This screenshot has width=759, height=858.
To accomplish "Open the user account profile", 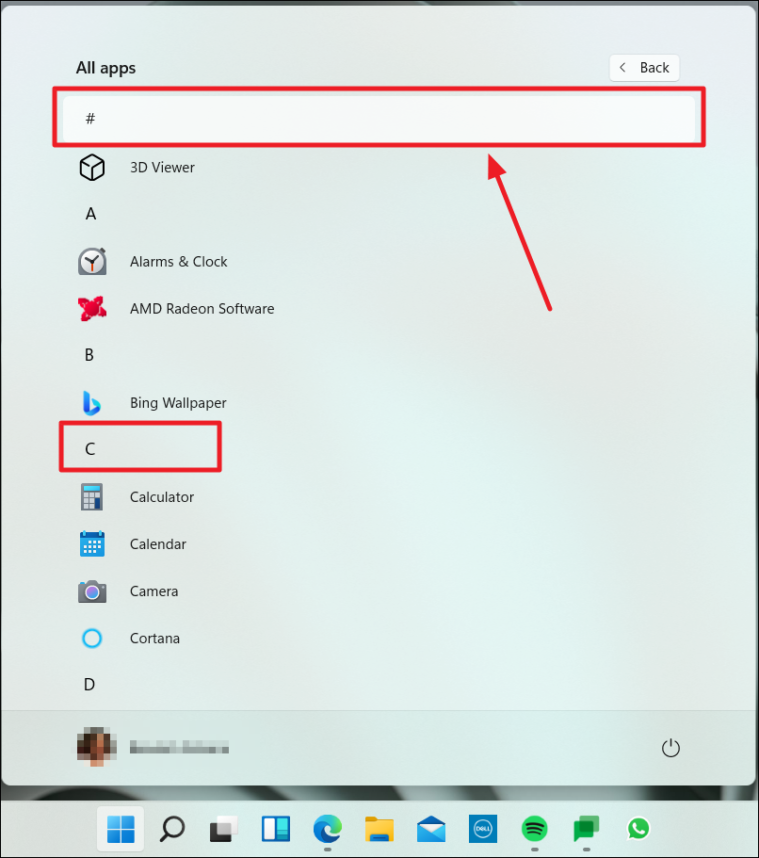I will (153, 747).
